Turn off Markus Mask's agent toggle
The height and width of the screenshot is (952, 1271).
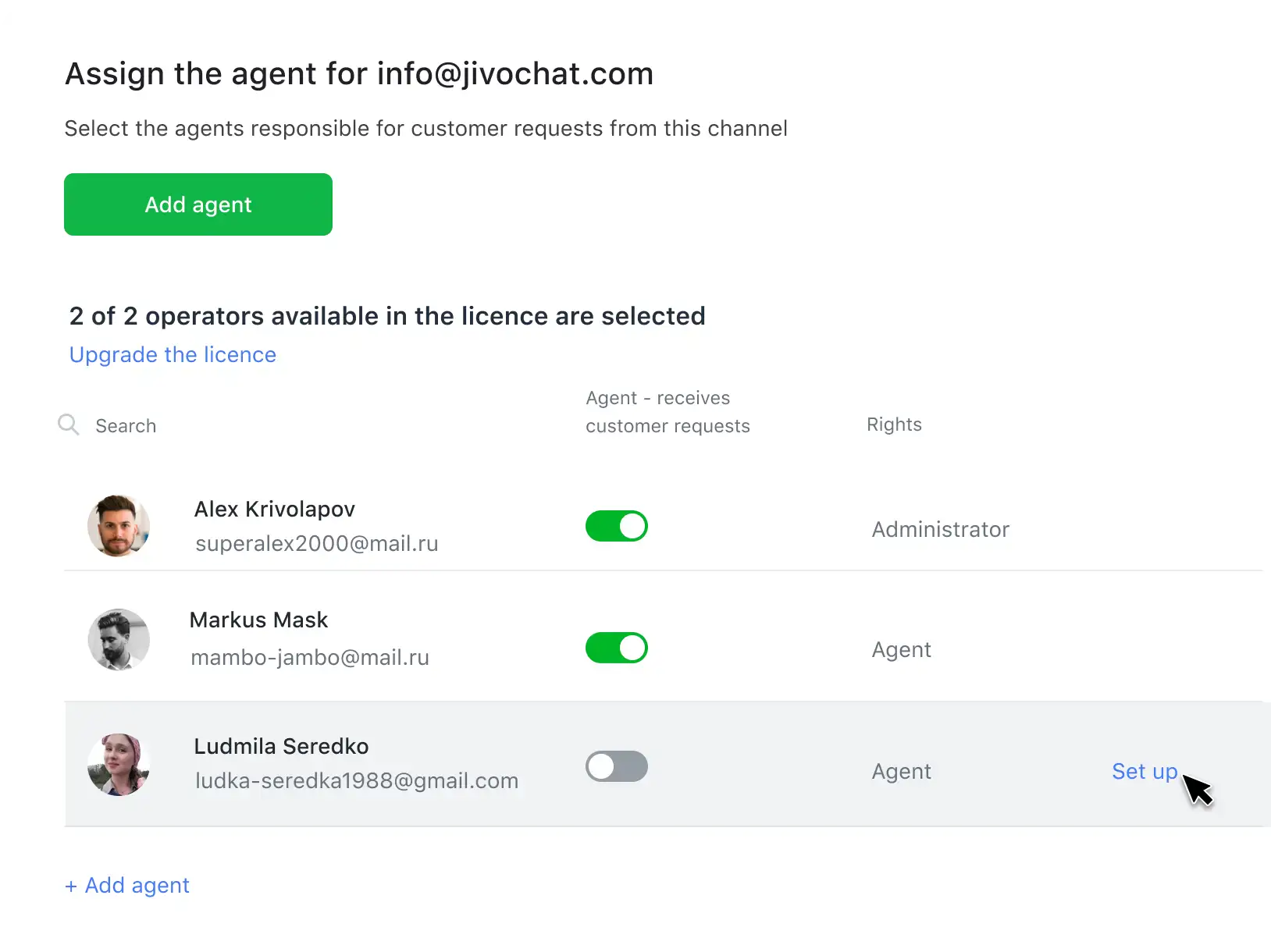617,648
